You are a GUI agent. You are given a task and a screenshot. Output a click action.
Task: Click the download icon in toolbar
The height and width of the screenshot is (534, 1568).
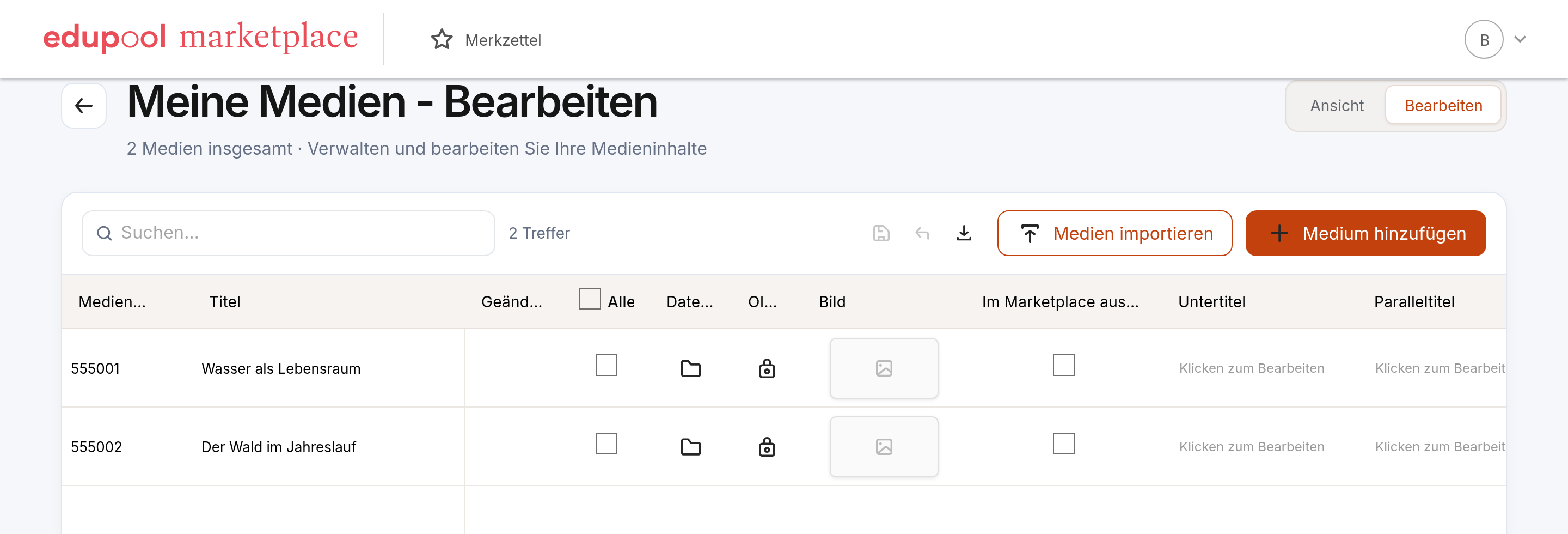click(964, 233)
